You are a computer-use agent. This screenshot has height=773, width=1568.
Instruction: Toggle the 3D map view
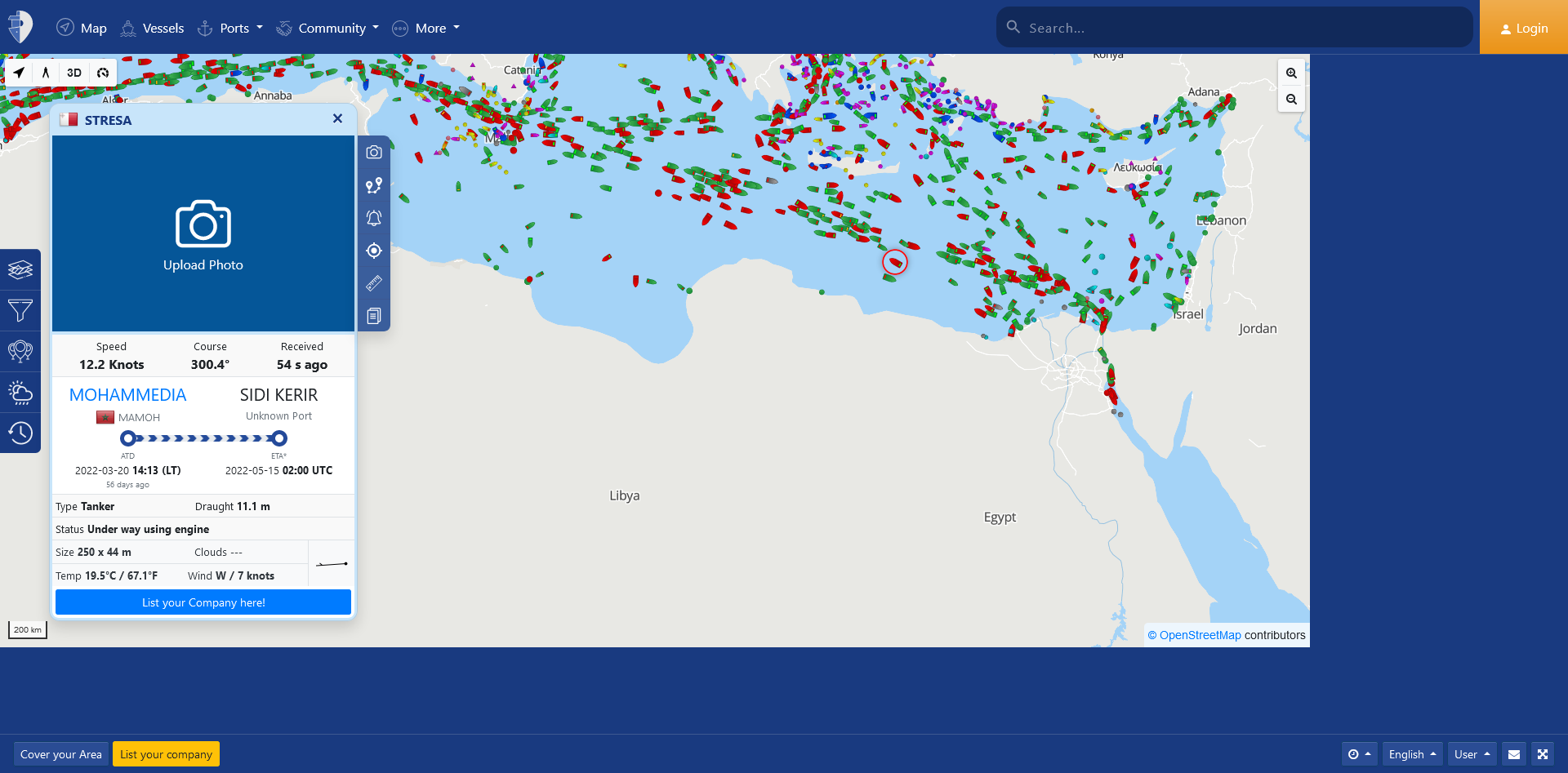[74, 73]
